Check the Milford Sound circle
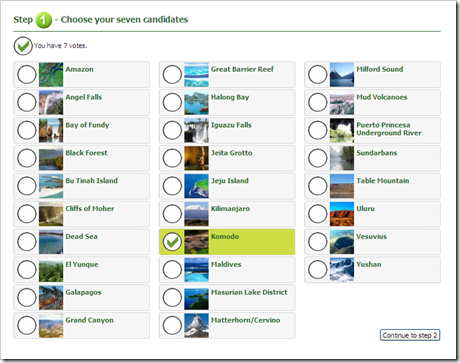Viewport: 460px width, 363px height. (x=318, y=74)
